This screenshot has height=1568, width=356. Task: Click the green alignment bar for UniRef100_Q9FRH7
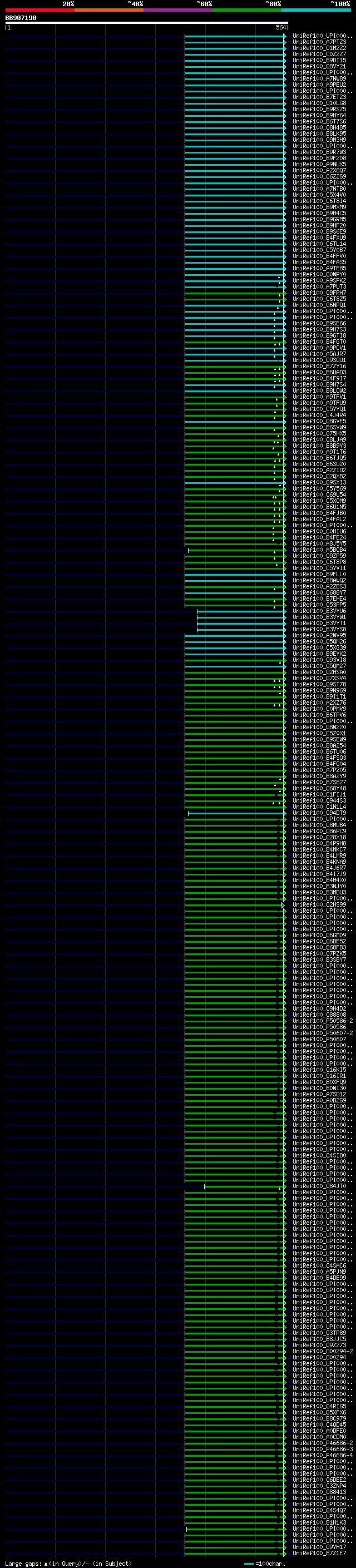tap(235, 293)
